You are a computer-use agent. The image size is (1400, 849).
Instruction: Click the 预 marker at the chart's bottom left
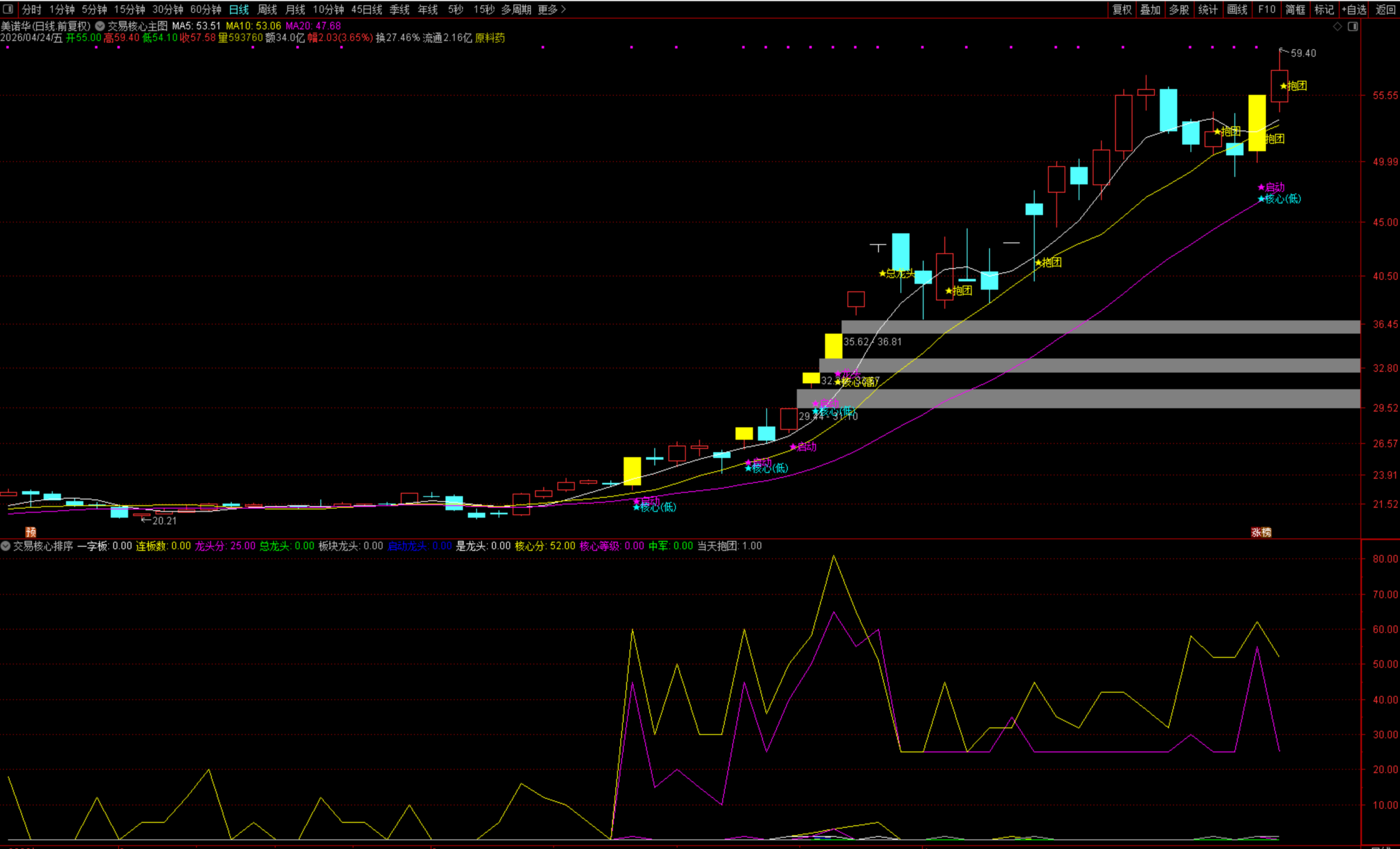tap(31, 532)
